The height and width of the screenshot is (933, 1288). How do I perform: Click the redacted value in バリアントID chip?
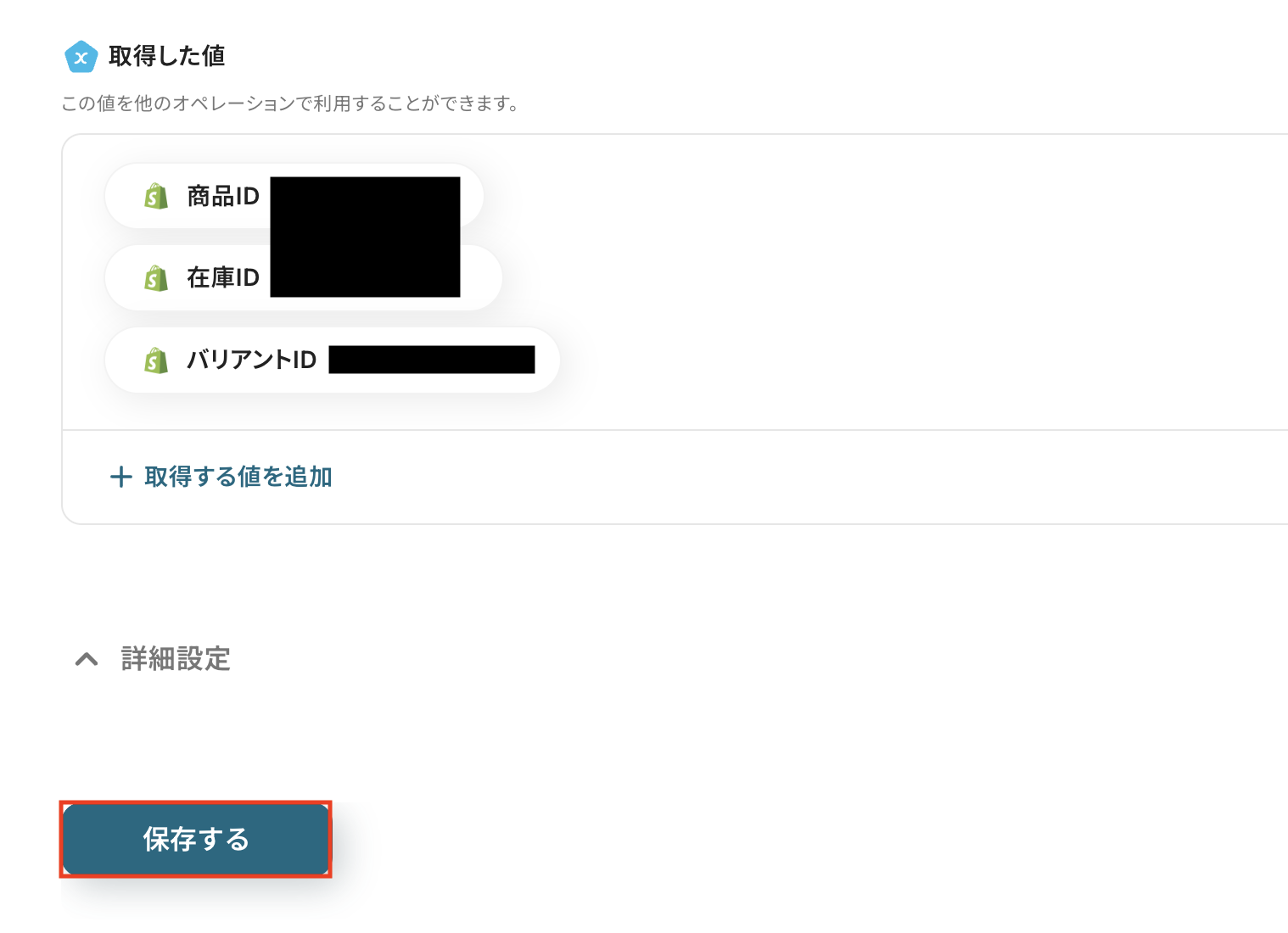click(431, 360)
